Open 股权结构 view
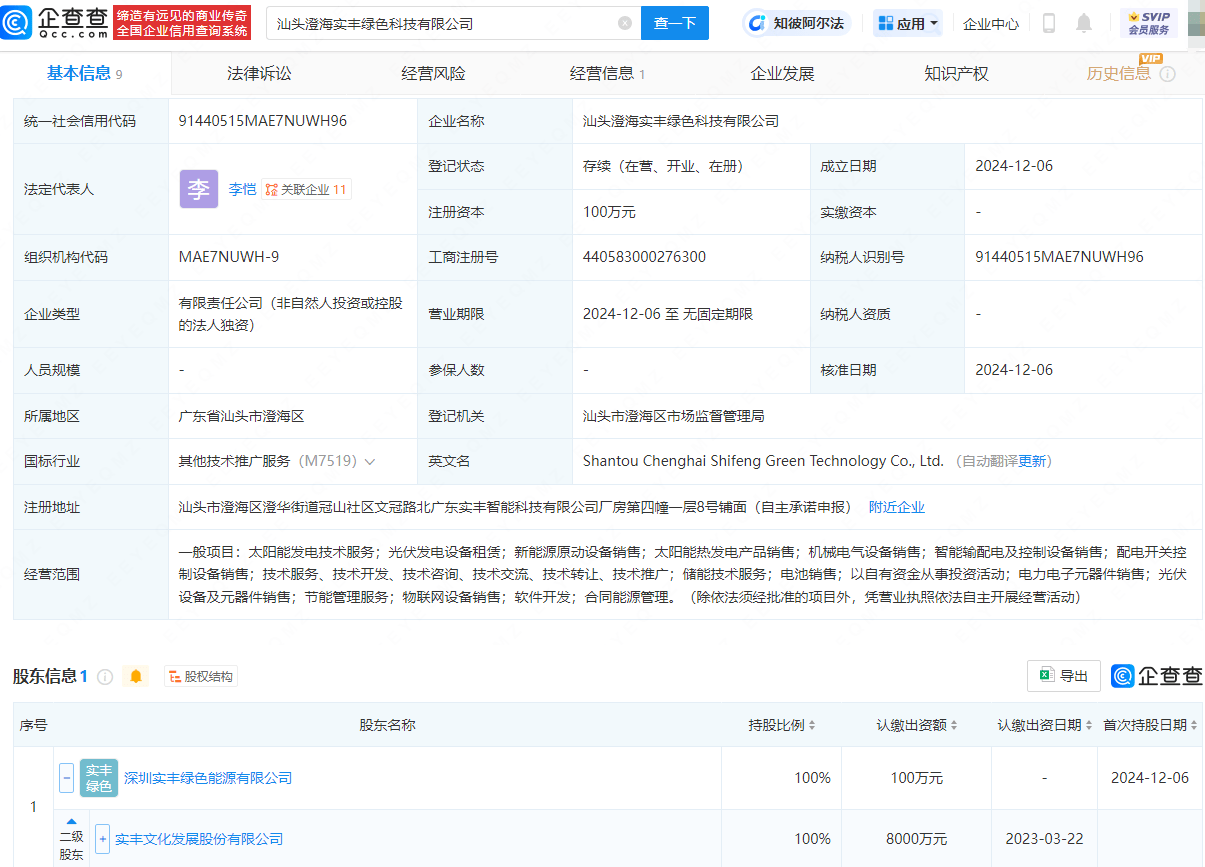1205x867 pixels. tap(201, 677)
